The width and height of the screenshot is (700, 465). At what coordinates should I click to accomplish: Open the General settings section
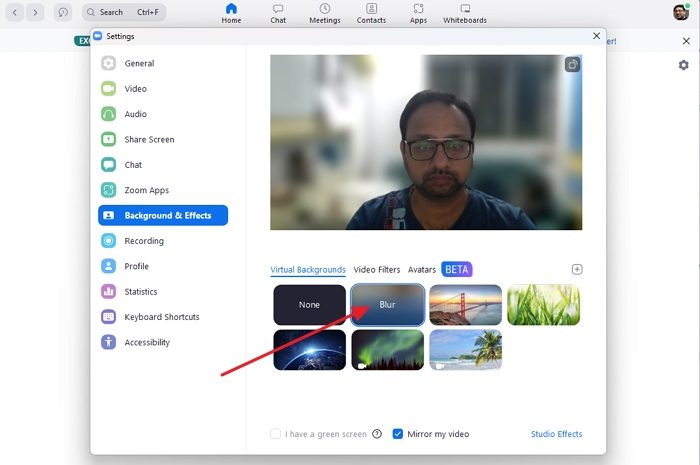[139, 63]
